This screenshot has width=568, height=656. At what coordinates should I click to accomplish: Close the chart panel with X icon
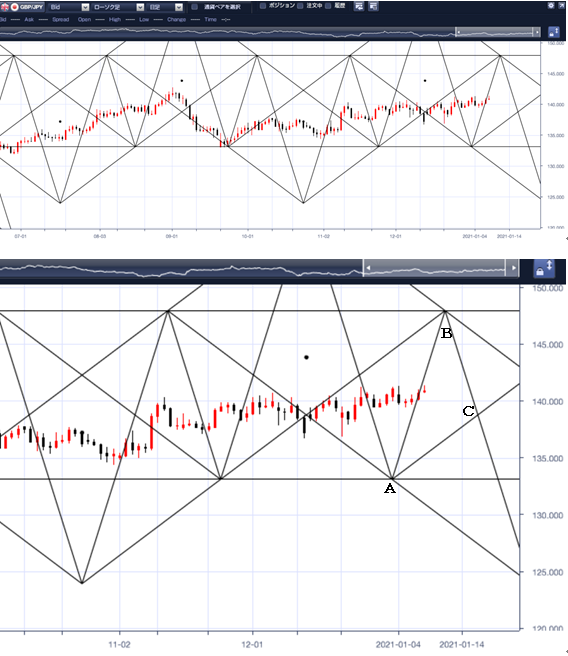pyautogui.click(x=562, y=5)
